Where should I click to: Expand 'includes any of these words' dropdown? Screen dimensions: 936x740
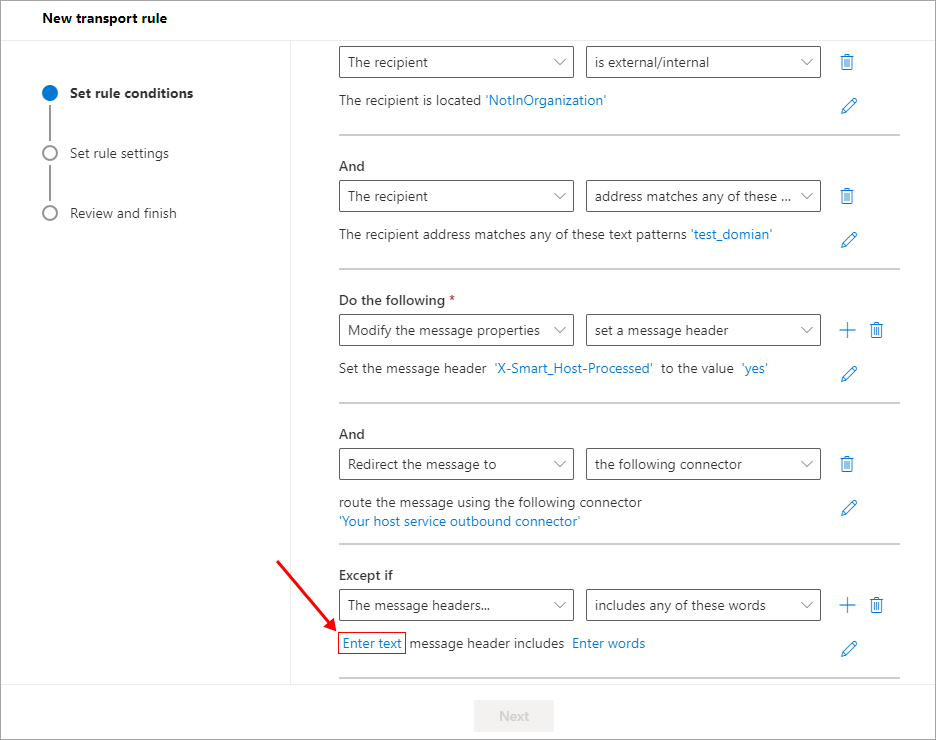click(x=703, y=605)
